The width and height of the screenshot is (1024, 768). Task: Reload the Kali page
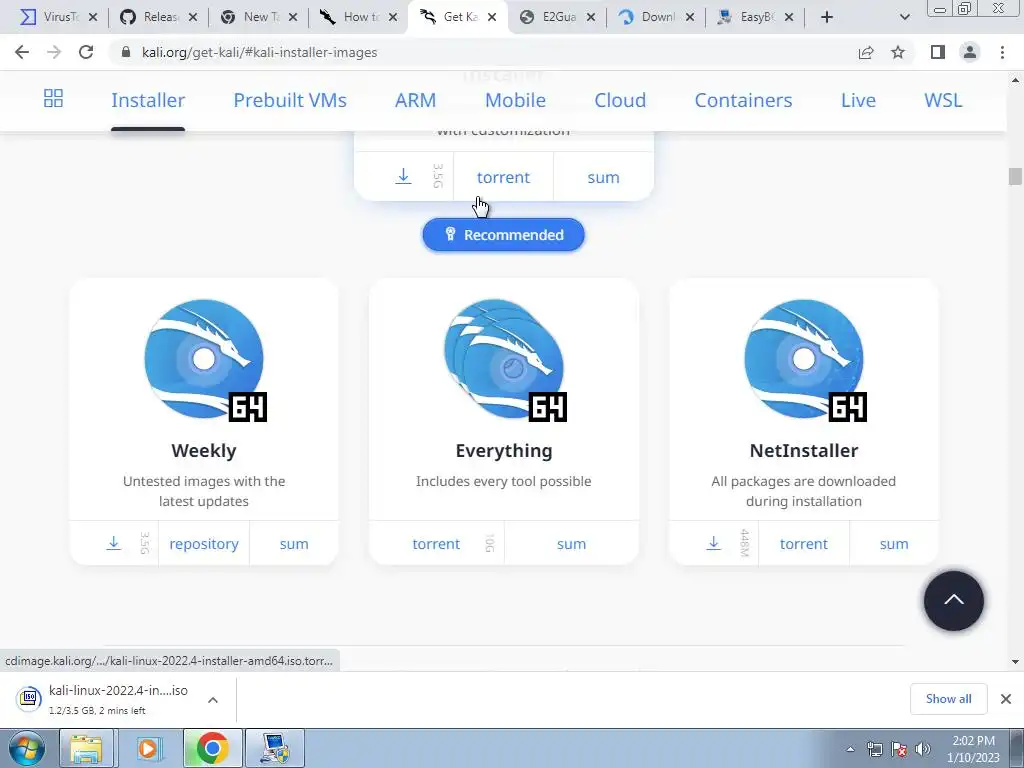pos(86,52)
